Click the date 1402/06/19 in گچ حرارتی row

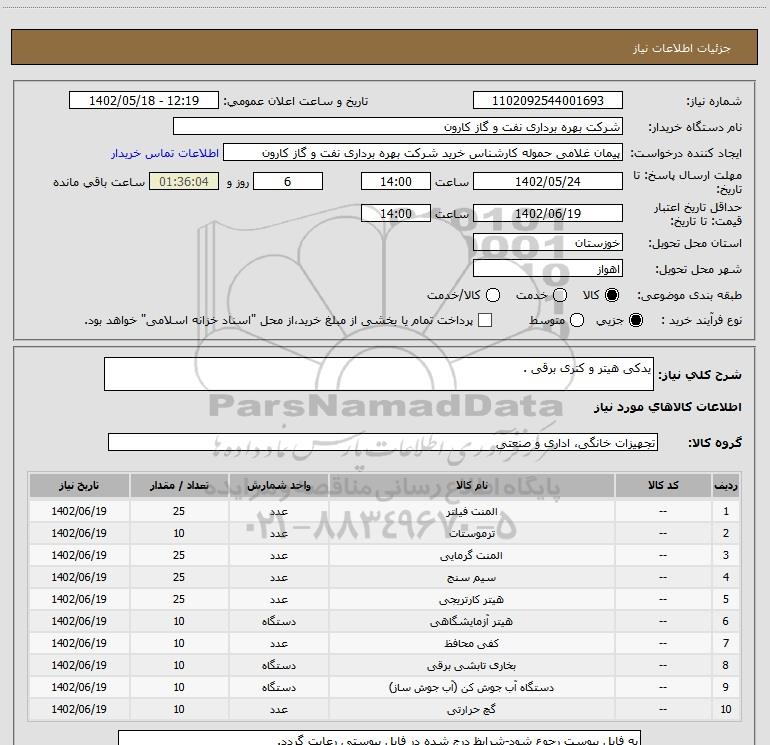click(79, 709)
